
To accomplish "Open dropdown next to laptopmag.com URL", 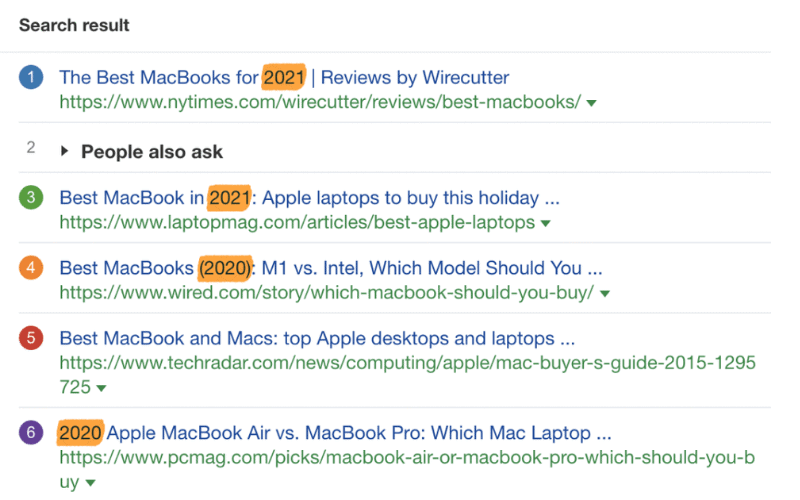I will coord(545,223).
